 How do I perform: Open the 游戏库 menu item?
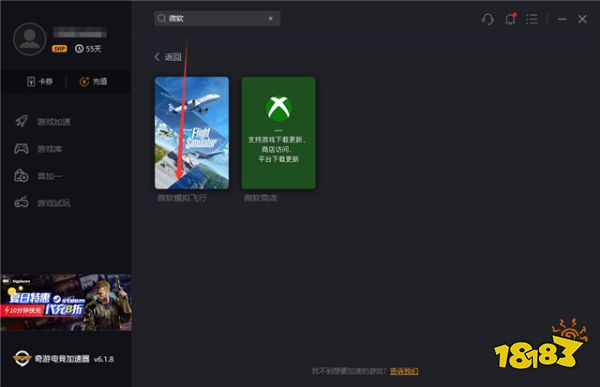[x=50, y=149]
